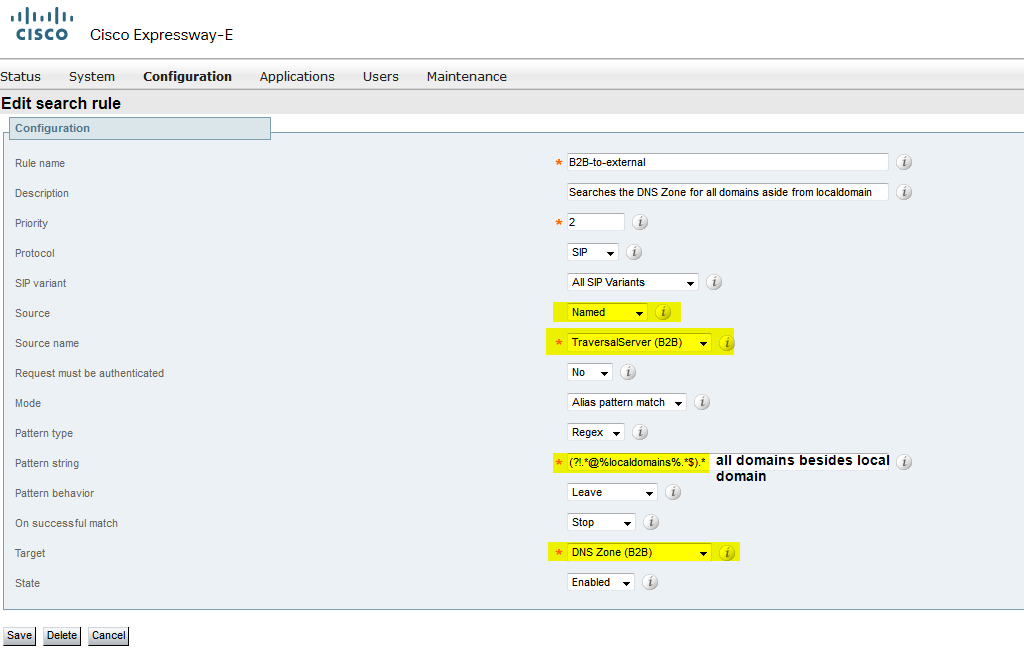Save the search rule
This screenshot has width=1024, height=664.
pos(20,635)
